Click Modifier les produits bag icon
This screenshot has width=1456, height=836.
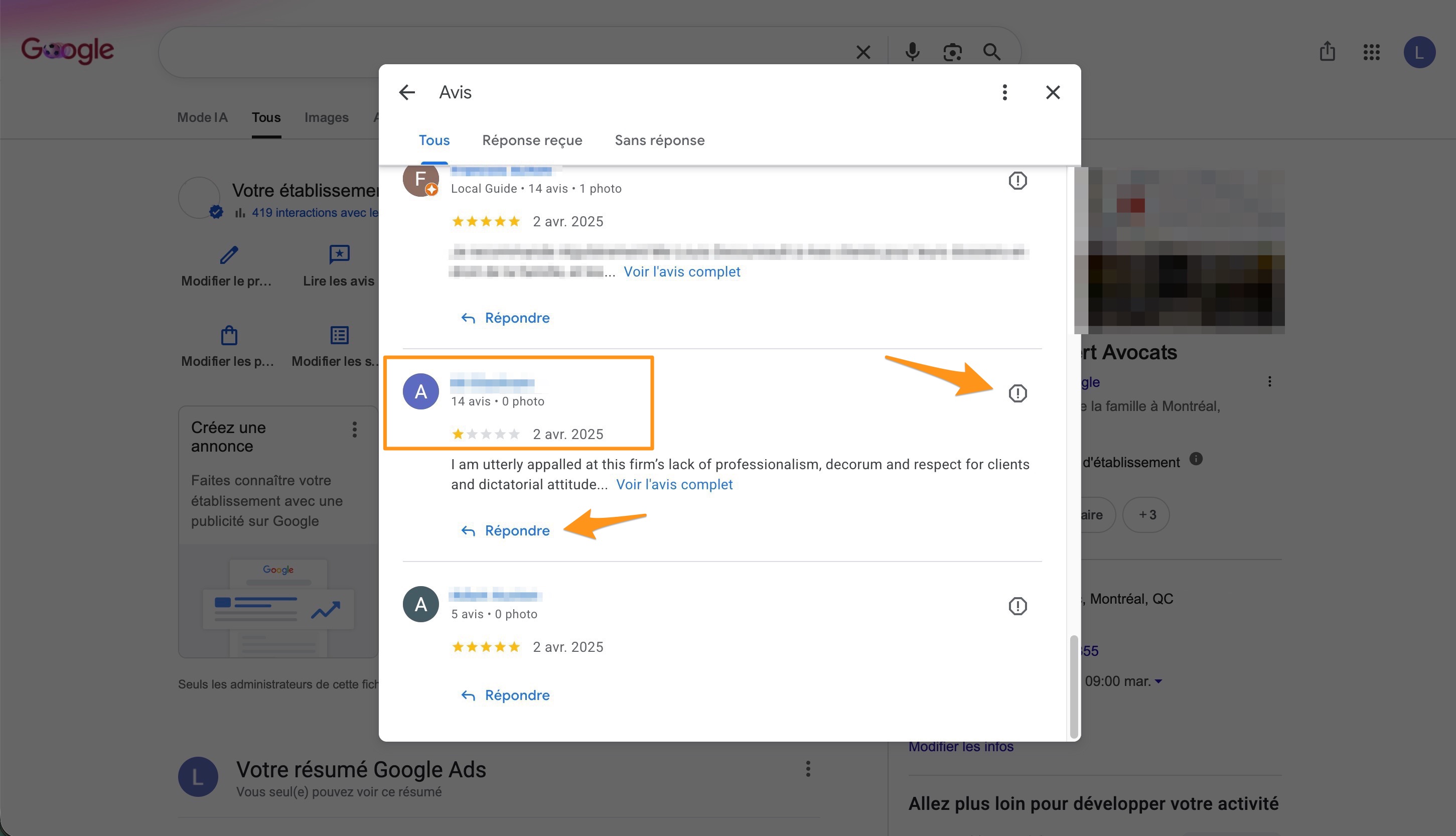[x=229, y=335]
